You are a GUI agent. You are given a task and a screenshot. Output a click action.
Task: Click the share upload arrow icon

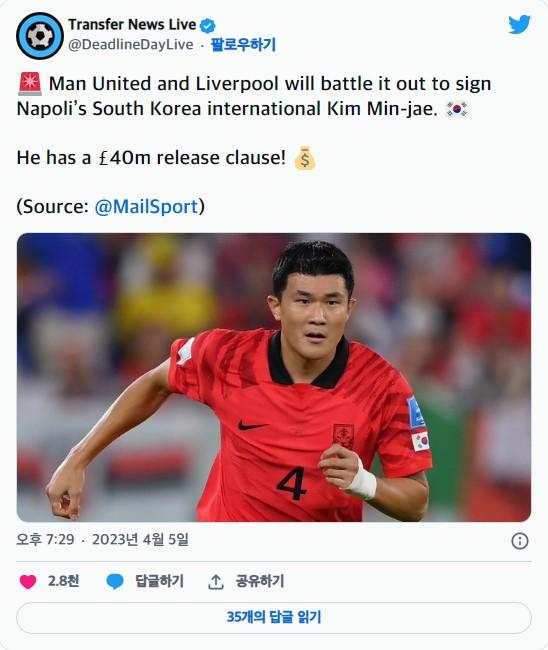click(x=216, y=582)
